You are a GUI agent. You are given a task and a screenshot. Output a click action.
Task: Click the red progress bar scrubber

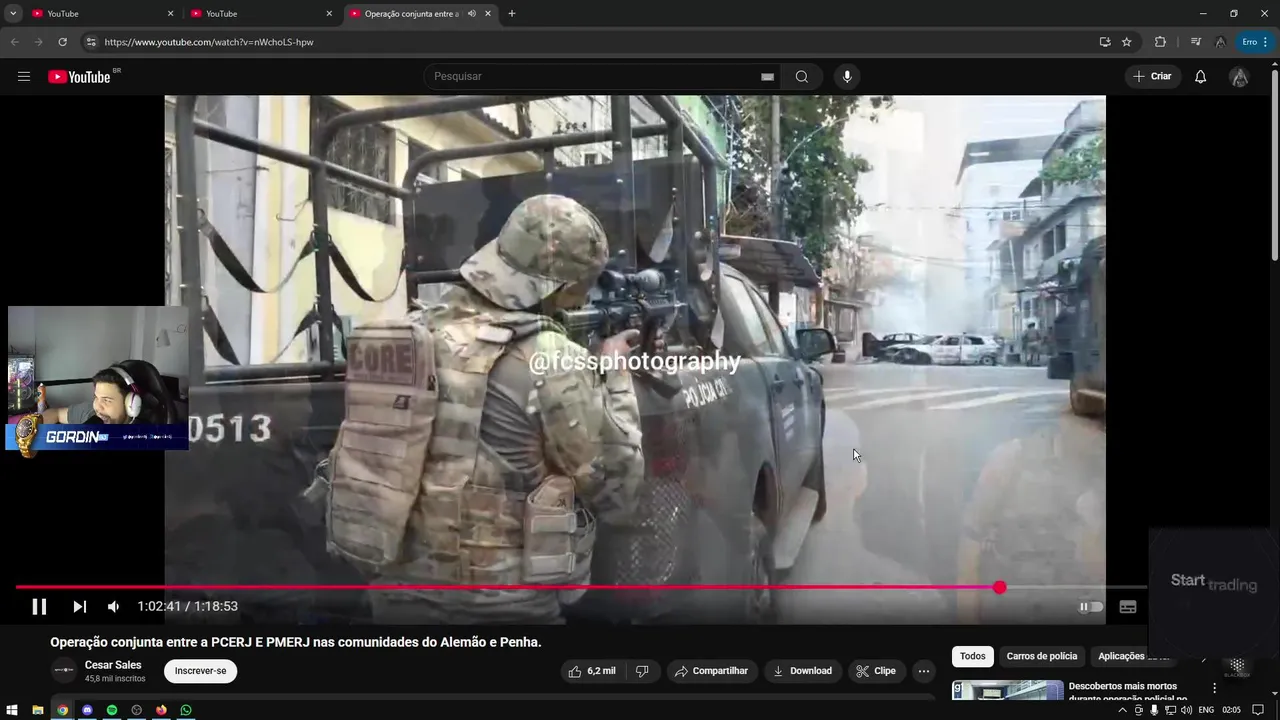(999, 588)
